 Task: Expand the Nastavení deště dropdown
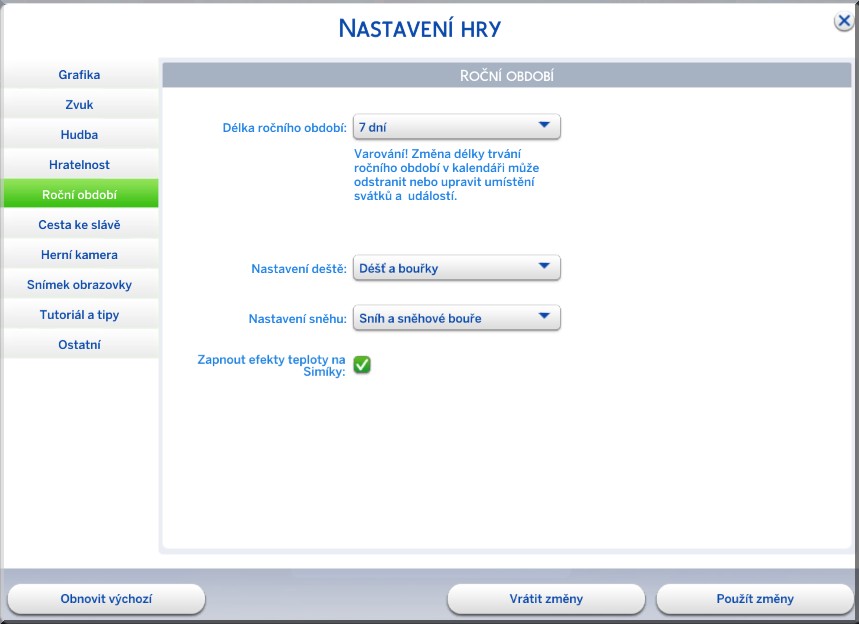coord(457,268)
